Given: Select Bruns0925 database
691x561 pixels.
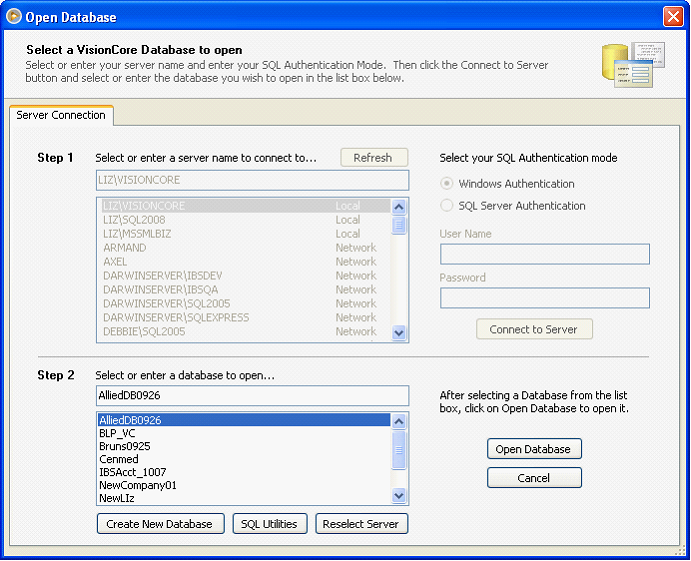Looking at the screenshot, I should tap(244, 446).
